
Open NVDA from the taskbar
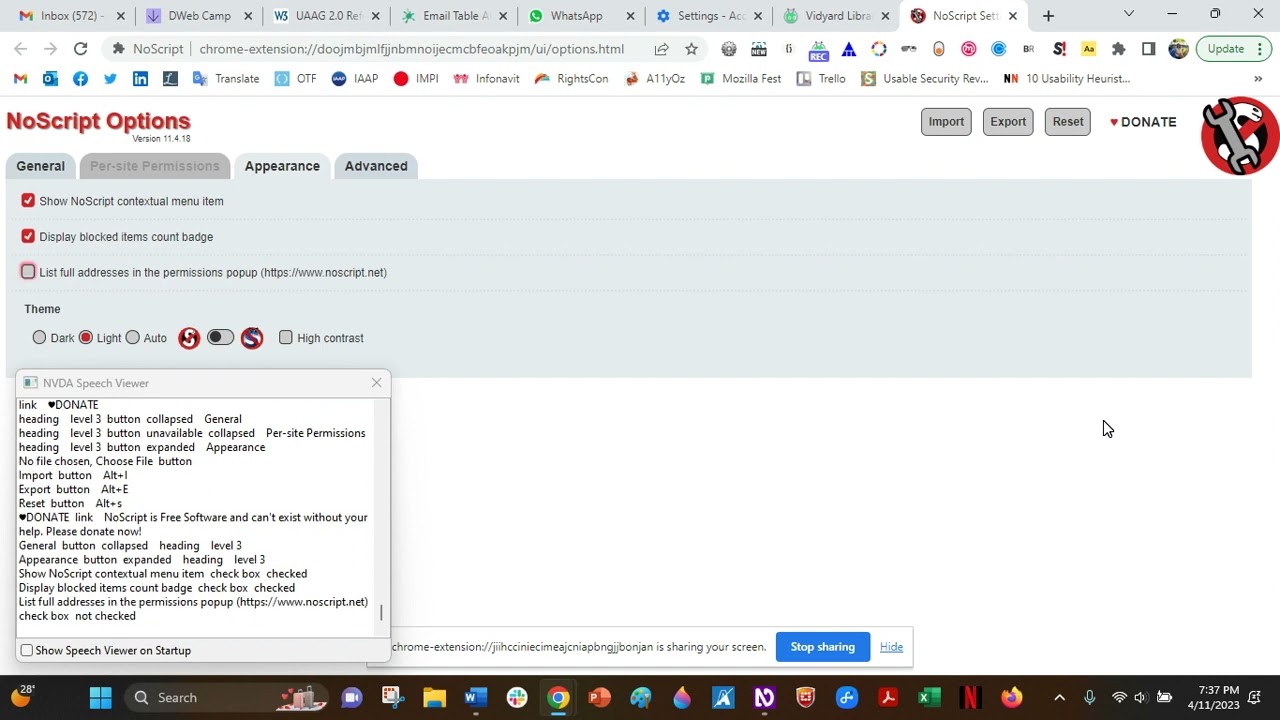click(x=765, y=698)
